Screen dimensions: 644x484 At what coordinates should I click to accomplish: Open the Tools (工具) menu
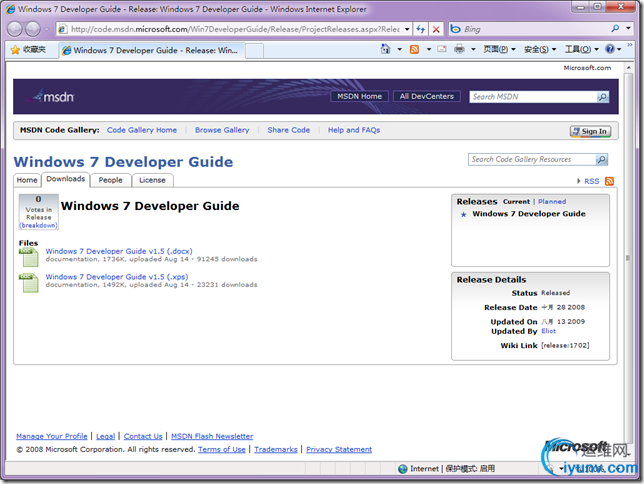tap(581, 49)
